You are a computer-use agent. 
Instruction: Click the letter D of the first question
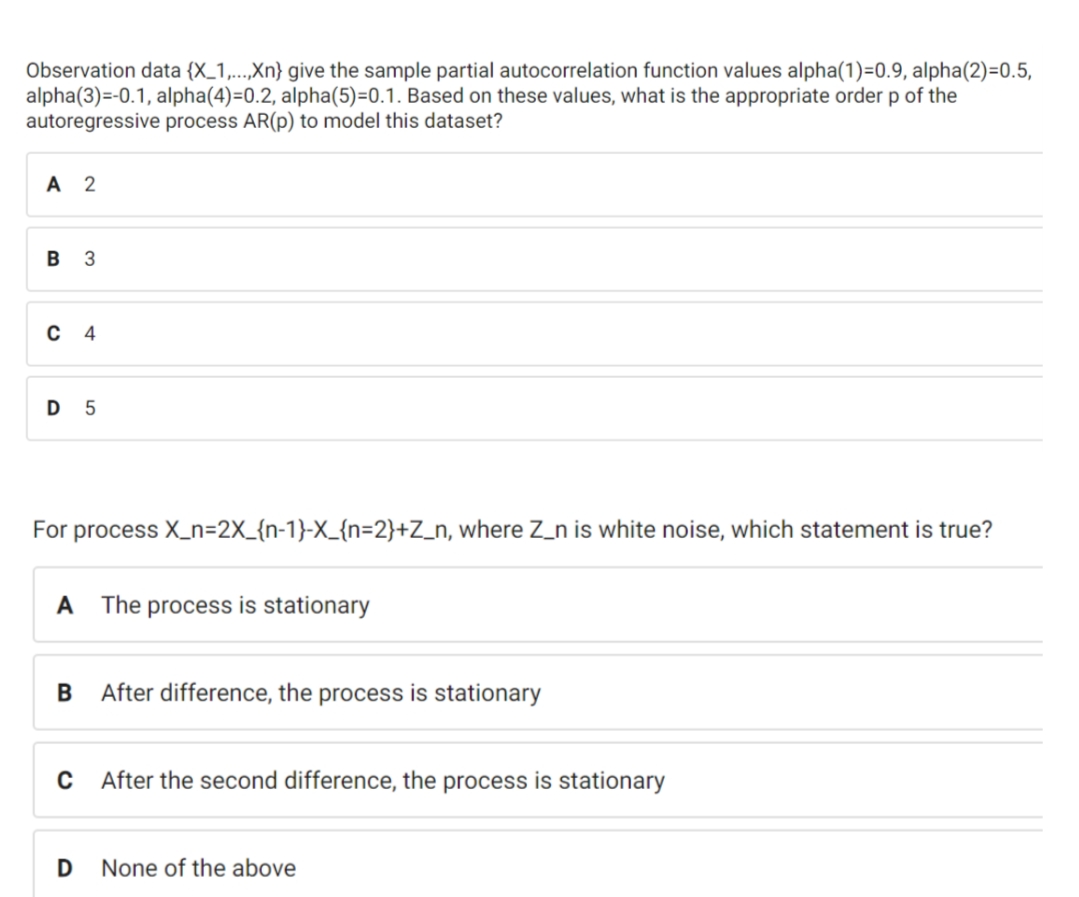click(x=52, y=407)
